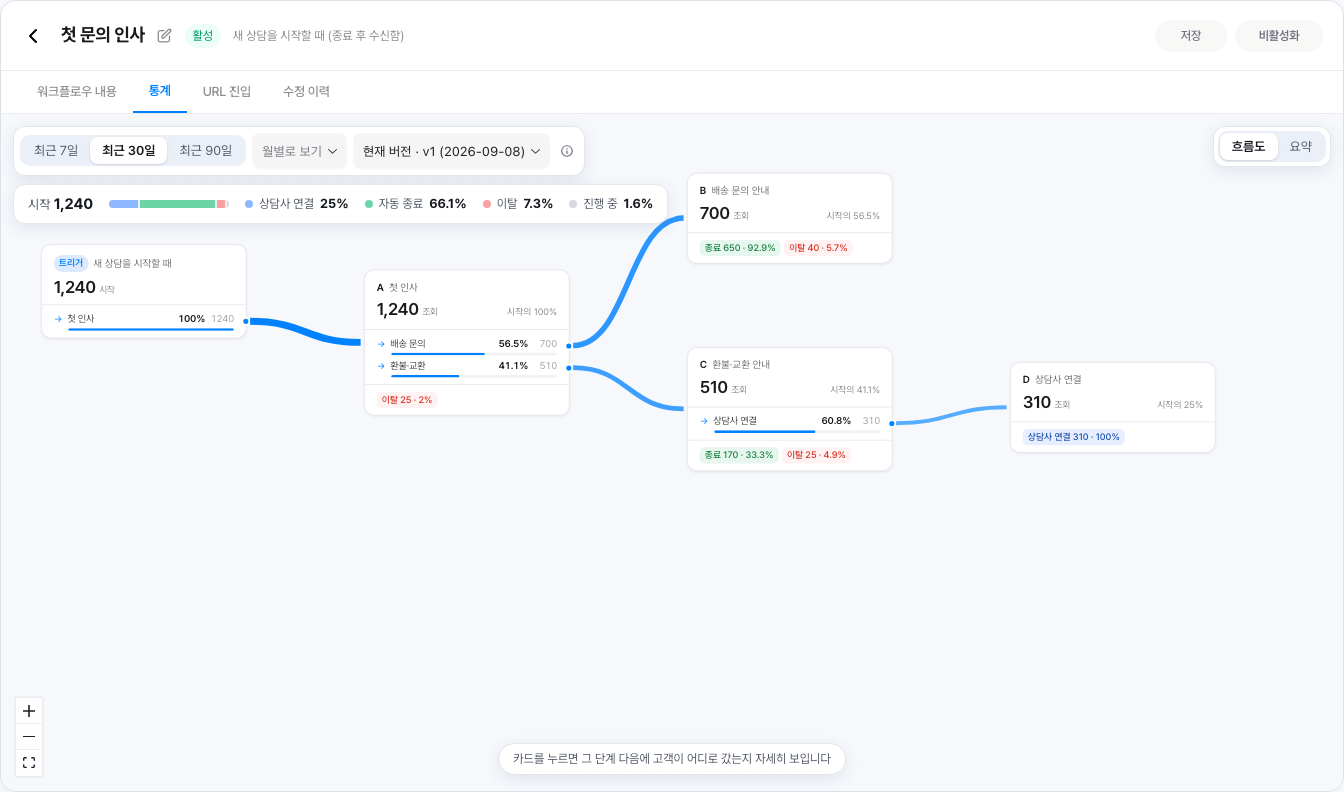Open the 통계 tab
This screenshot has width=1344, height=792.
(160, 91)
